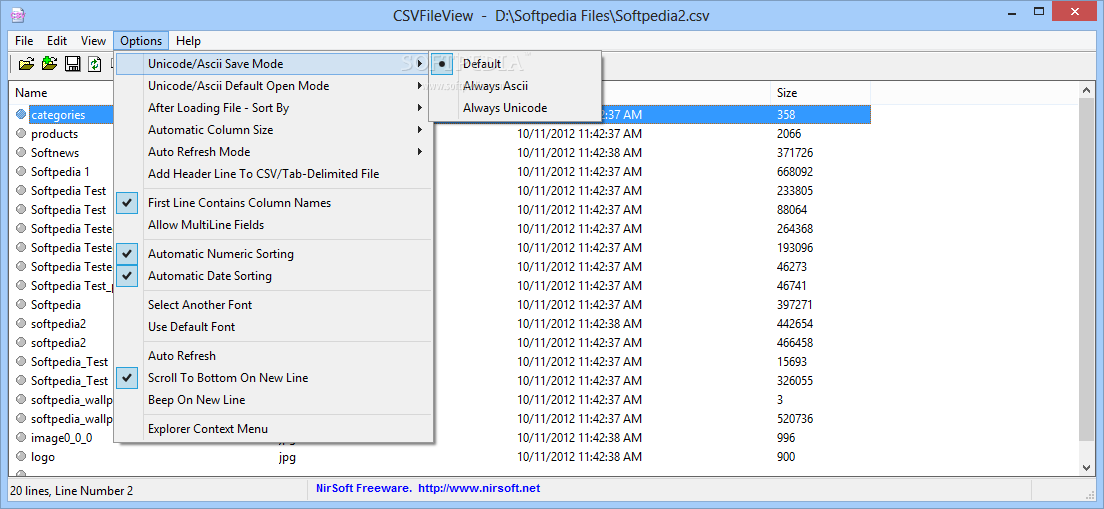Select the categories row name

click(x=58, y=115)
